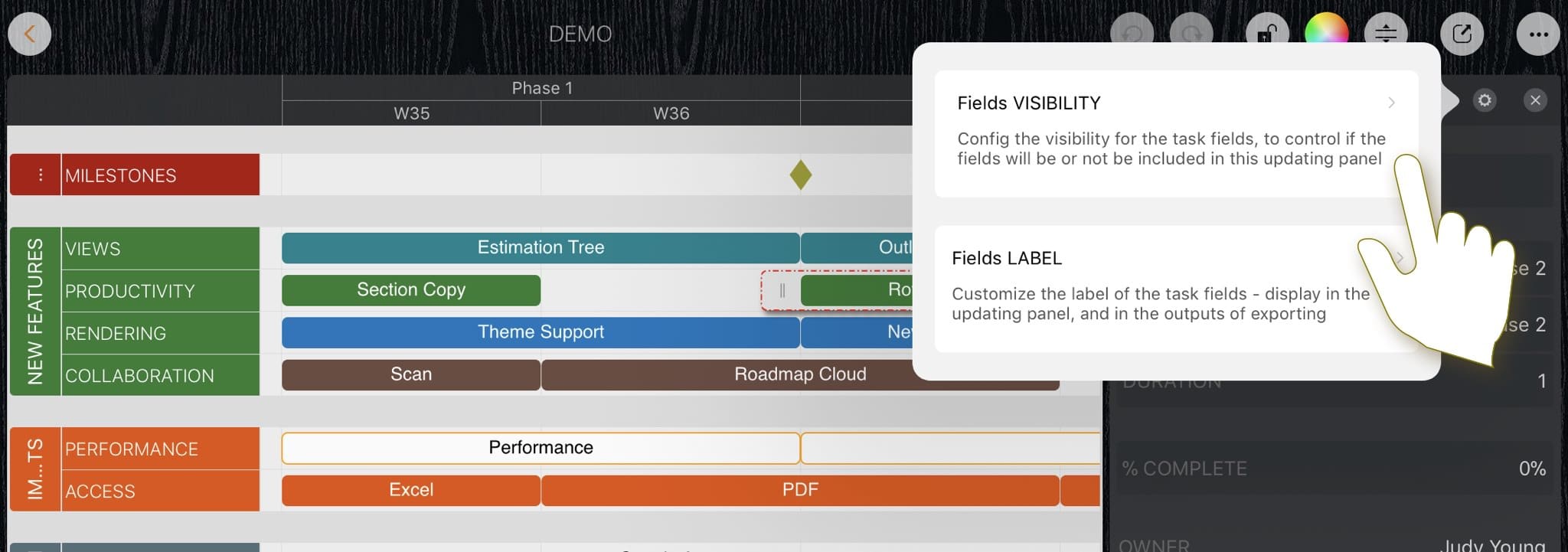Open the three-dot more options menu
1568x552 pixels.
(1537, 34)
